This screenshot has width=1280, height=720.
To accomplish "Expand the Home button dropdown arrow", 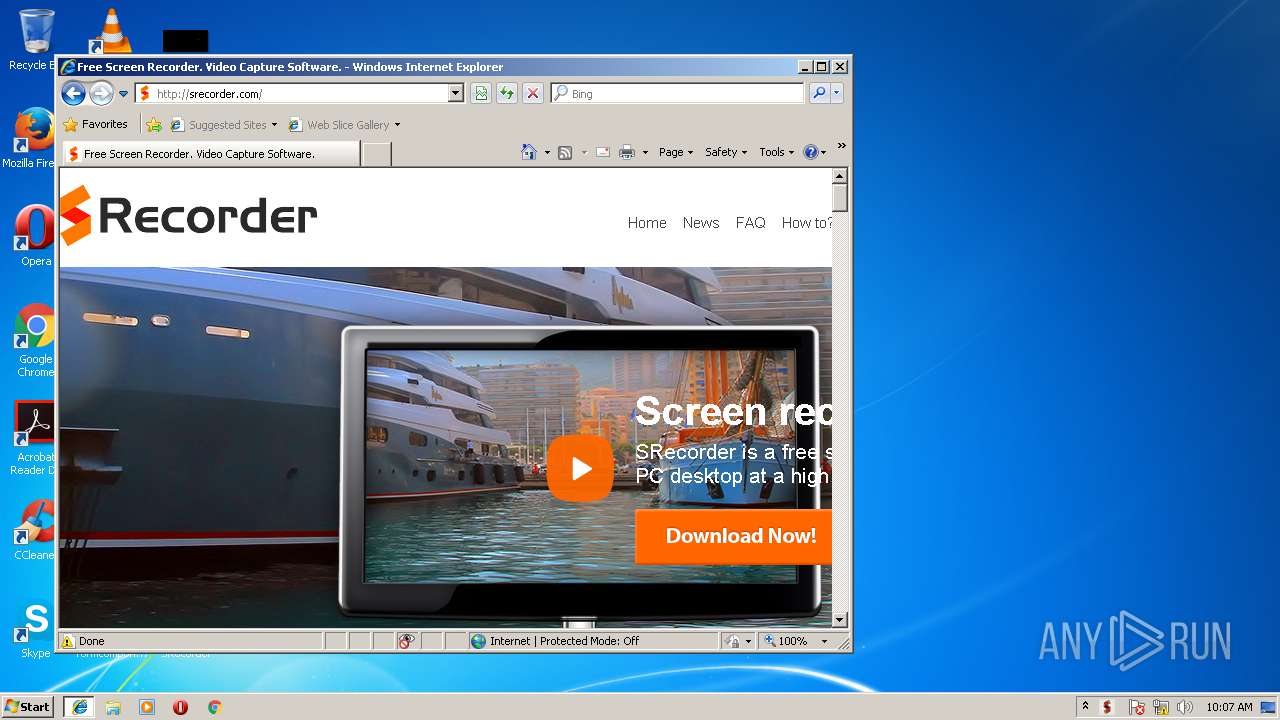I will (x=547, y=153).
